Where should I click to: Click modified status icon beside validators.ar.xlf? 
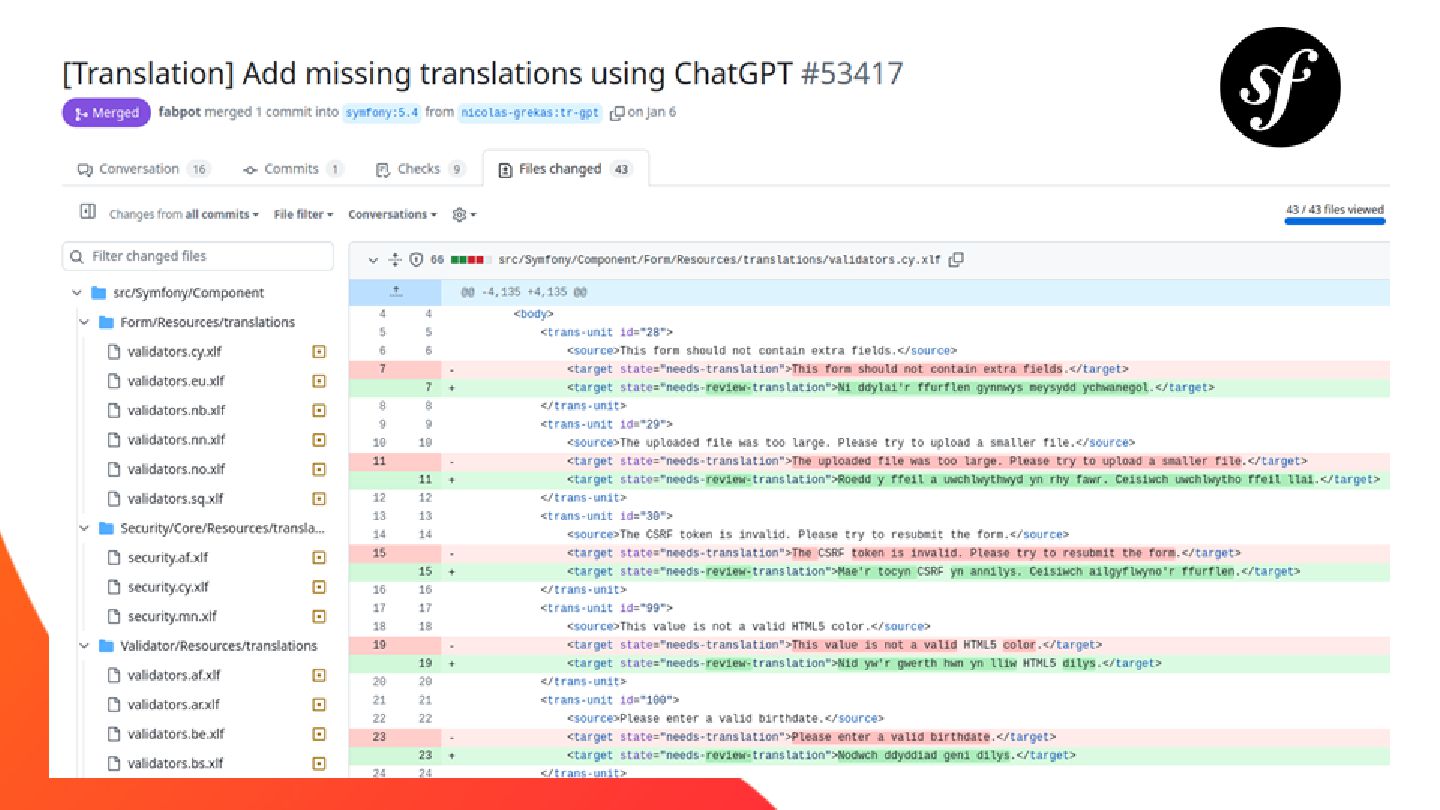pos(319,705)
